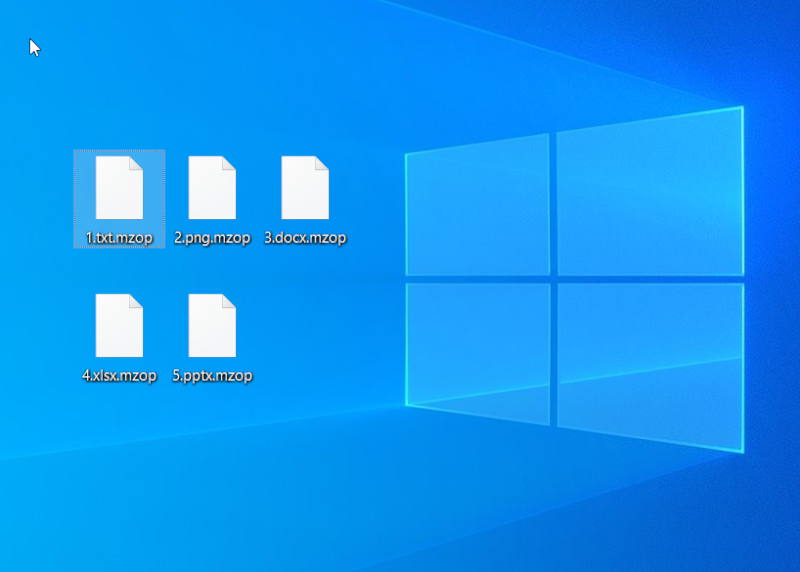
Task: Click the folded corner of 3.docx.mzop icon
Action: pos(321,164)
